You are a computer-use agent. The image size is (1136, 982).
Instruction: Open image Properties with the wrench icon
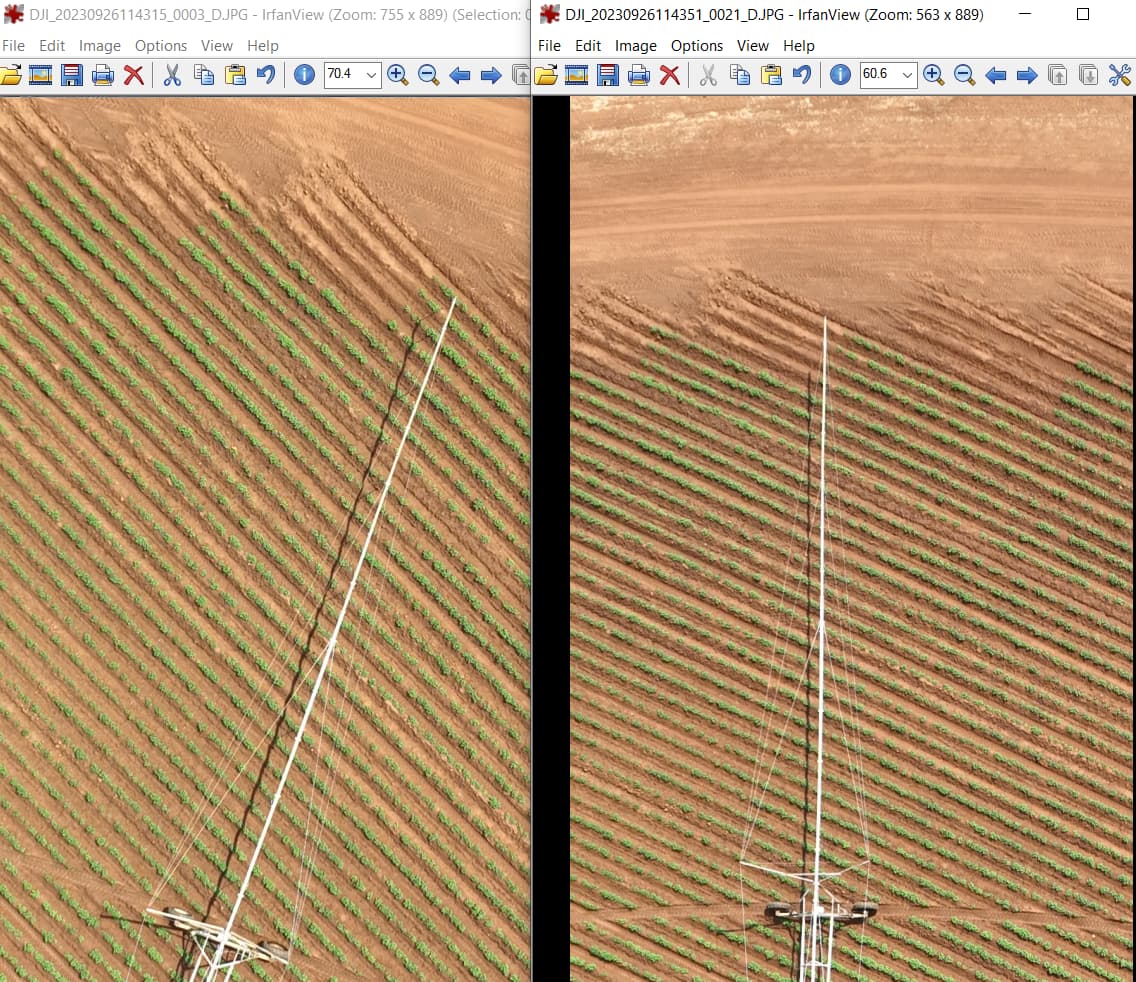pyautogui.click(x=1119, y=75)
